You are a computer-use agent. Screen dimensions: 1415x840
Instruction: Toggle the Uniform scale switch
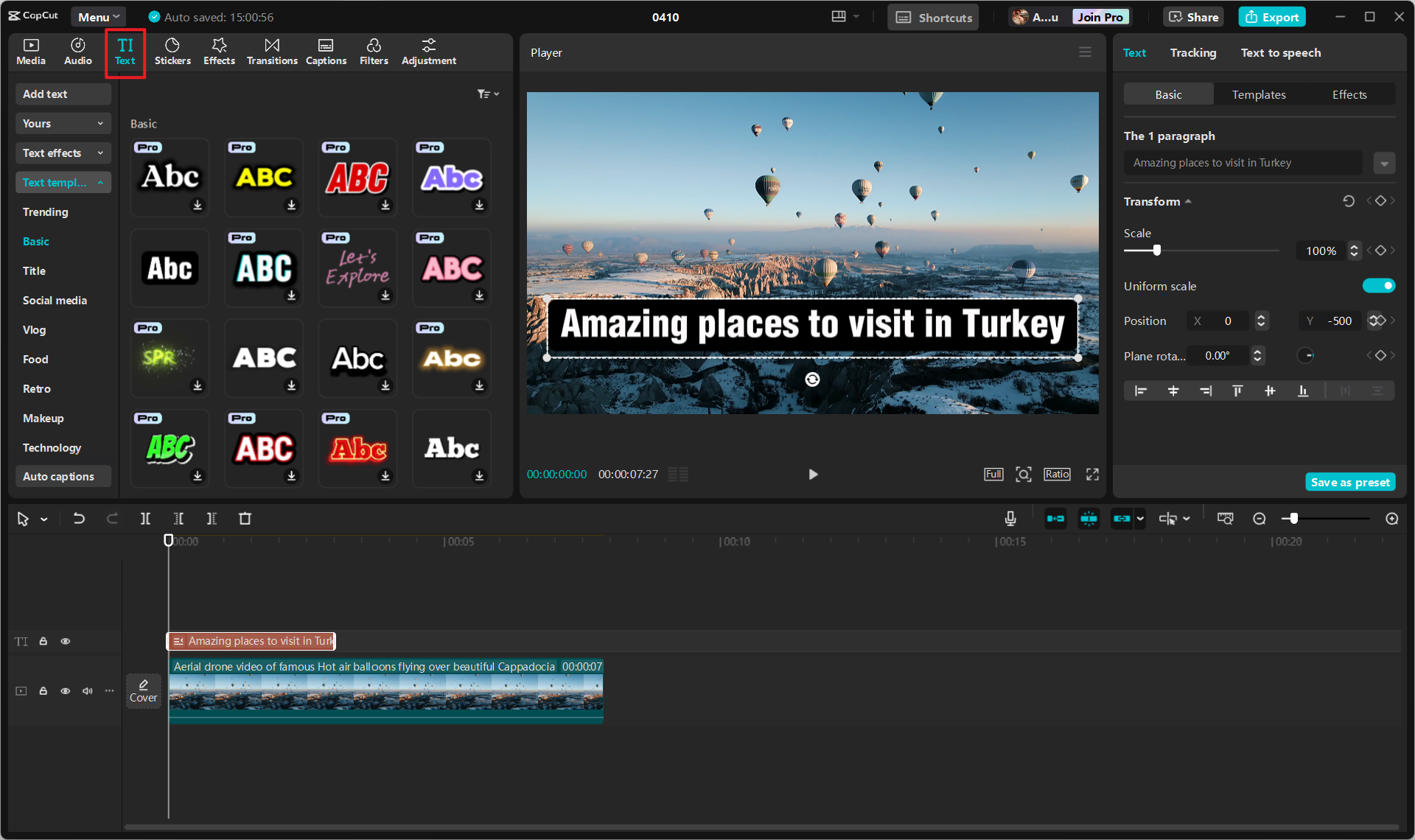point(1378,286)
